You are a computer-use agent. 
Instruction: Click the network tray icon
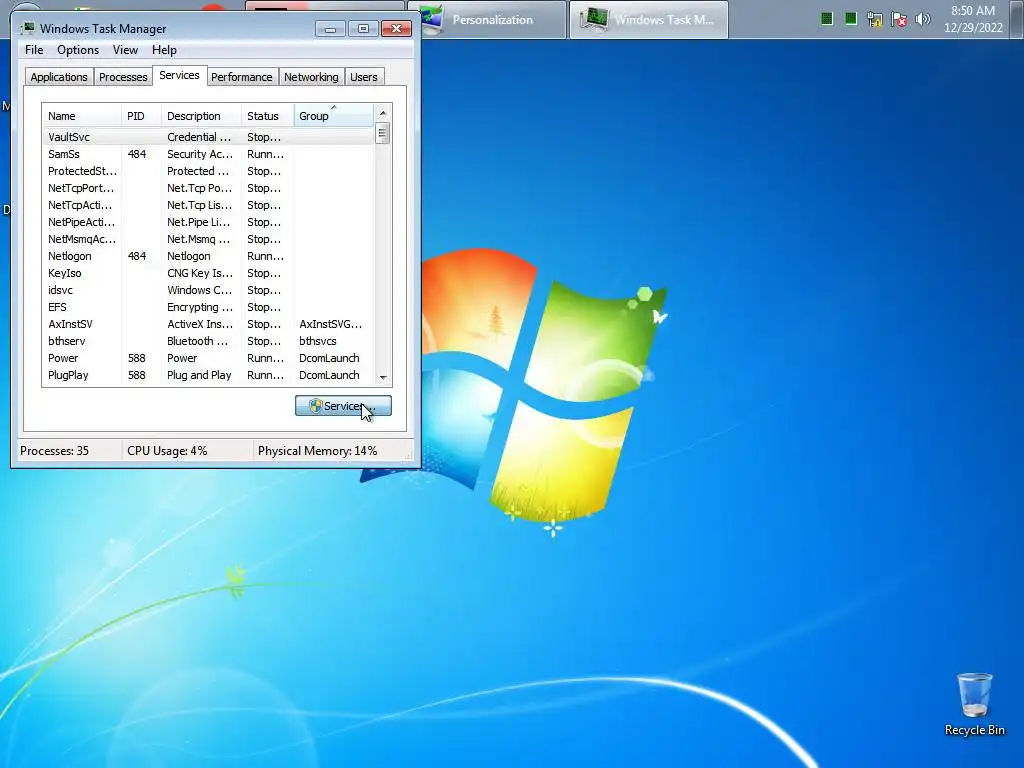[874, 20]
